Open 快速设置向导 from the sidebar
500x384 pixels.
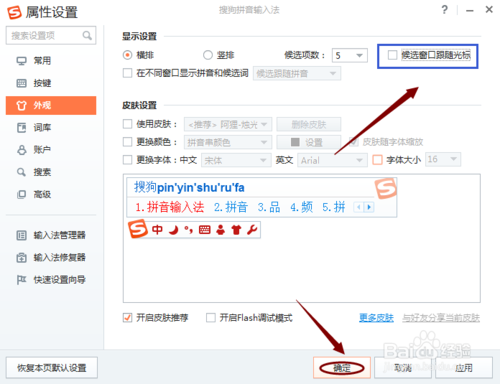coord(51,280)
